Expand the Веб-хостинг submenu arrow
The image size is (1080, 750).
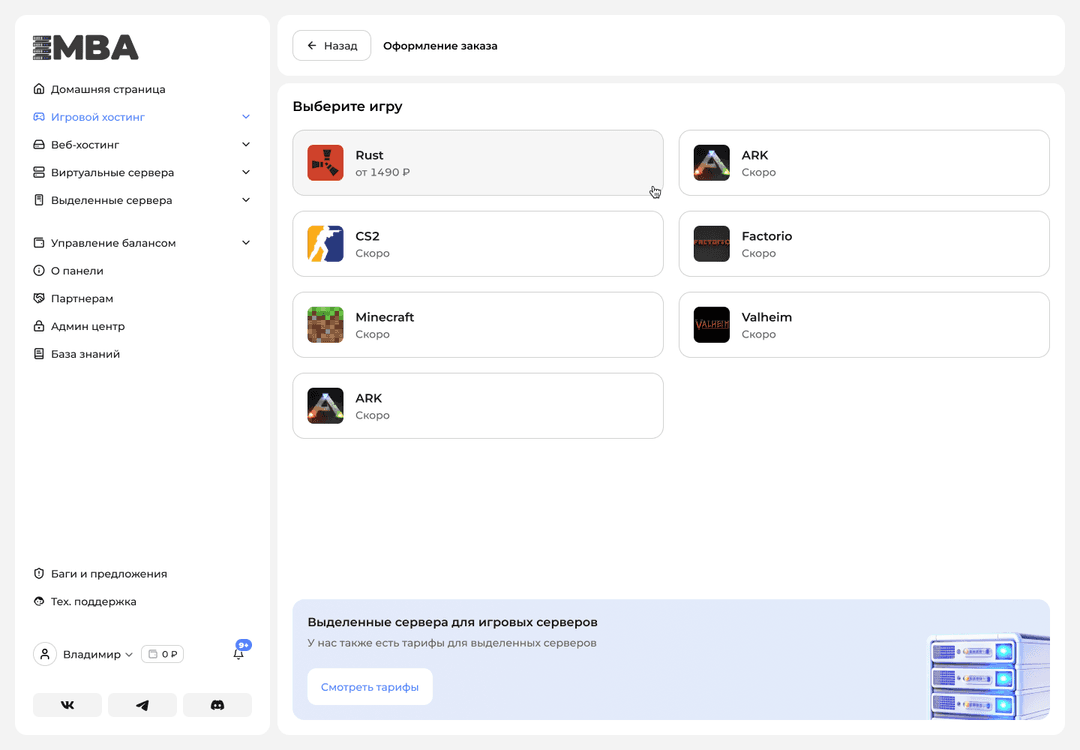tap(246, 145)
